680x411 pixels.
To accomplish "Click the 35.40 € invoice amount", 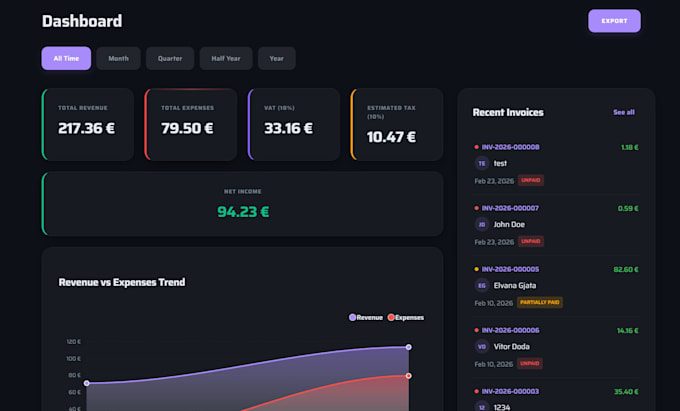I will tap(626, 392).
